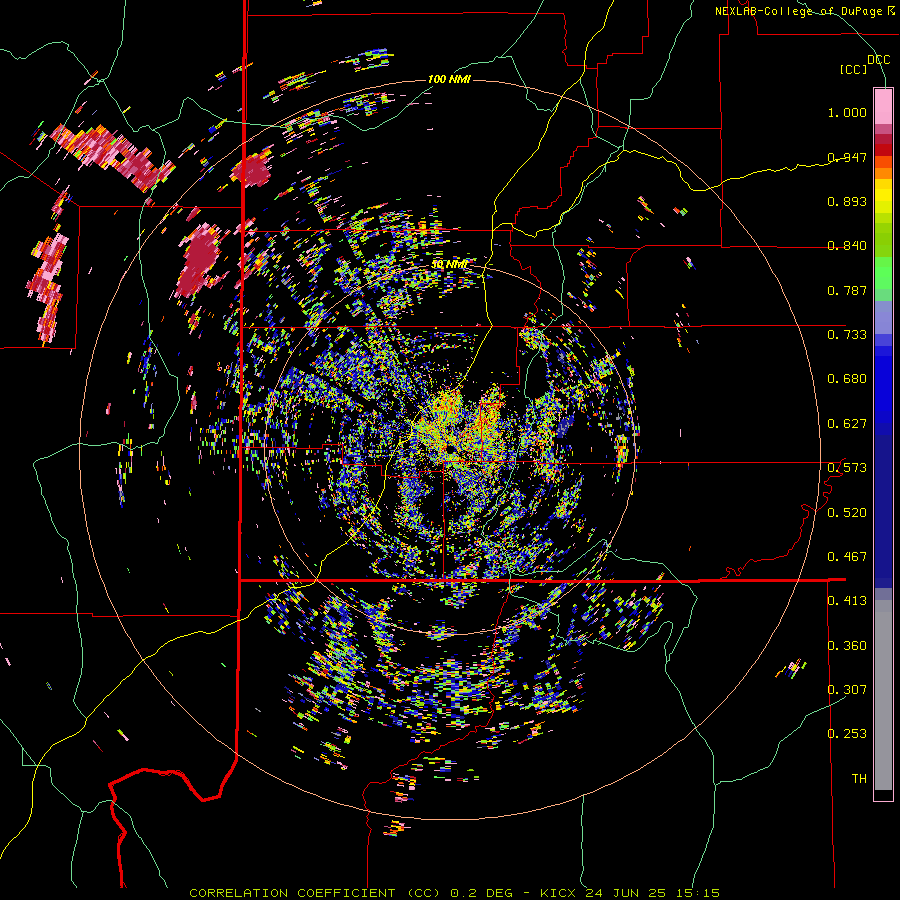The height and width of the screenshot is (900, 900).
Task: Pick the dark navy segment of the color bar
Action: pos(883,511)
